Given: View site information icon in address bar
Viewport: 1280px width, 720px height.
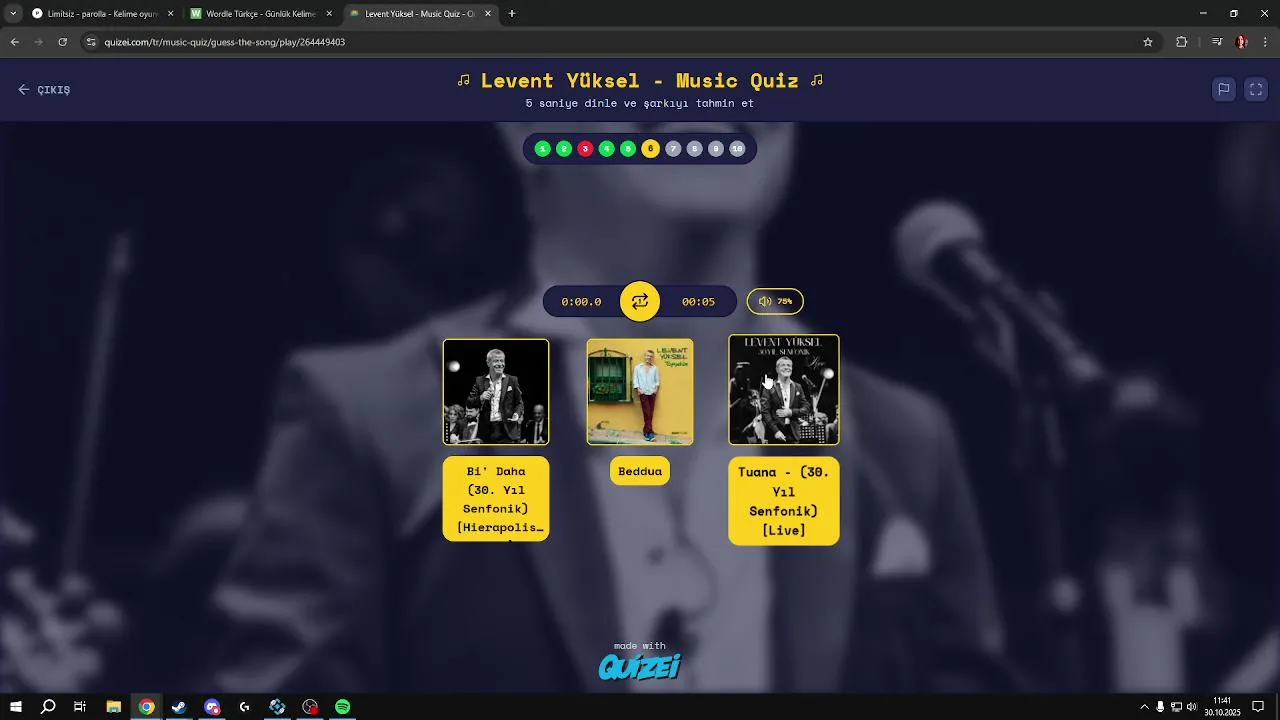Looking at the screenshot, I should (91, 42).
